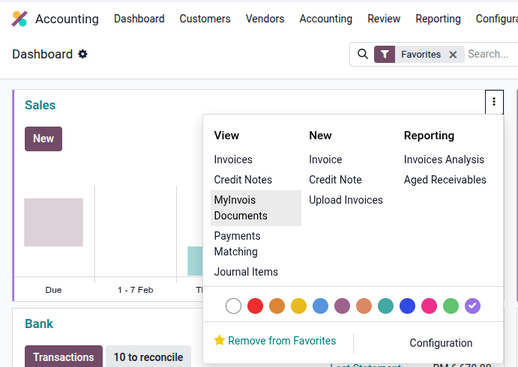
Task: Click the Sales card three-dot menu
Action: coord(494,102)
